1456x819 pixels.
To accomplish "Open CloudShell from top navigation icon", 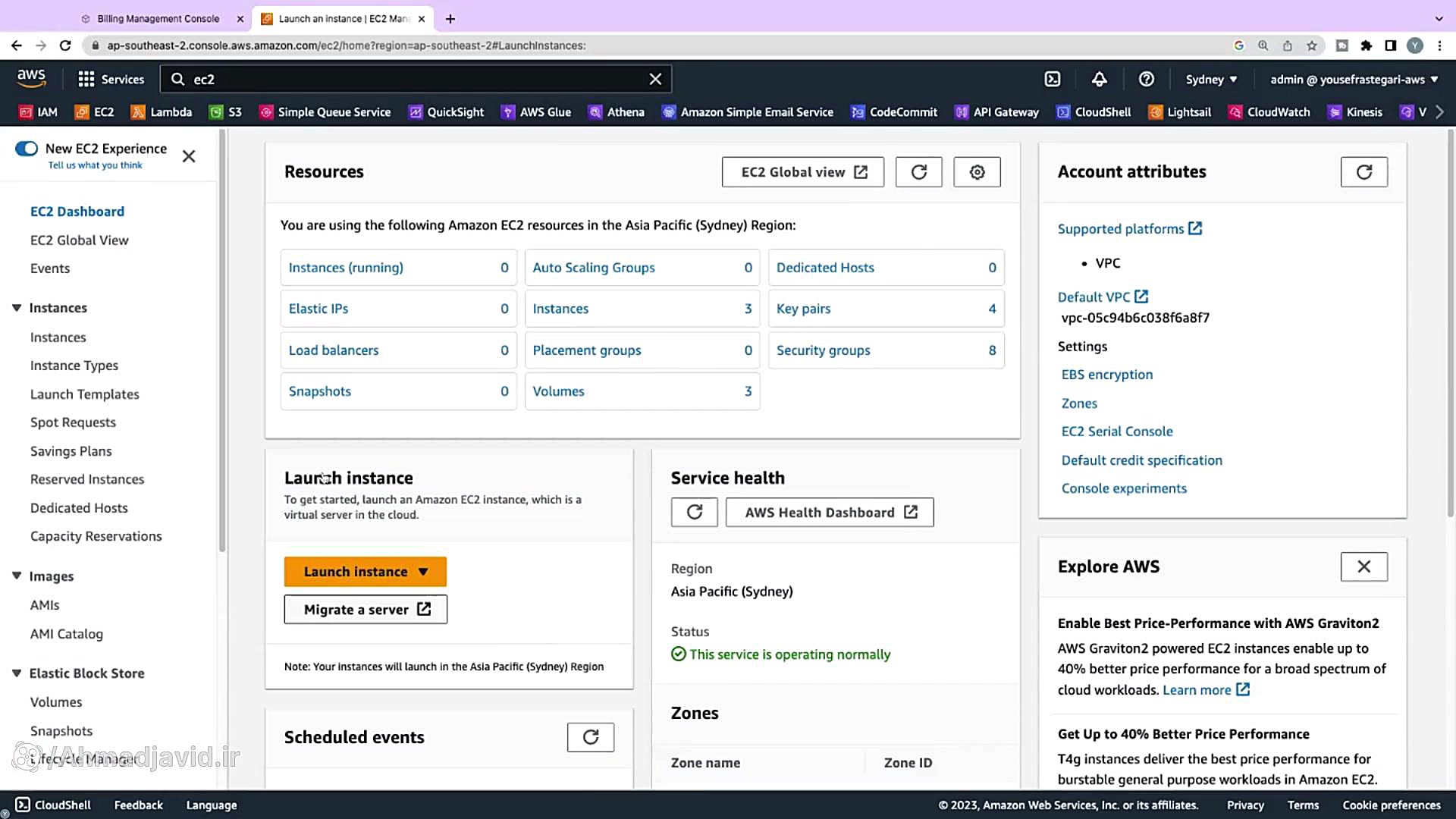I will tap(1053, 79).
